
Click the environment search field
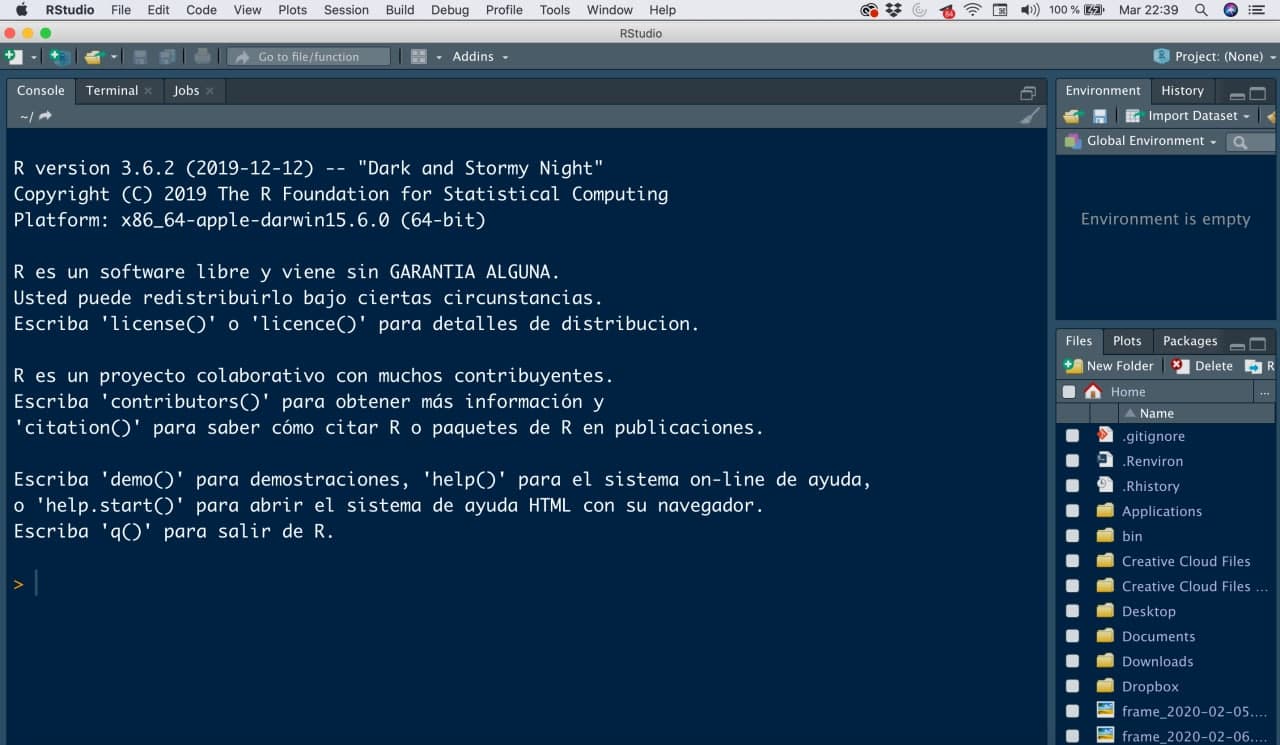click(1252, 142)
